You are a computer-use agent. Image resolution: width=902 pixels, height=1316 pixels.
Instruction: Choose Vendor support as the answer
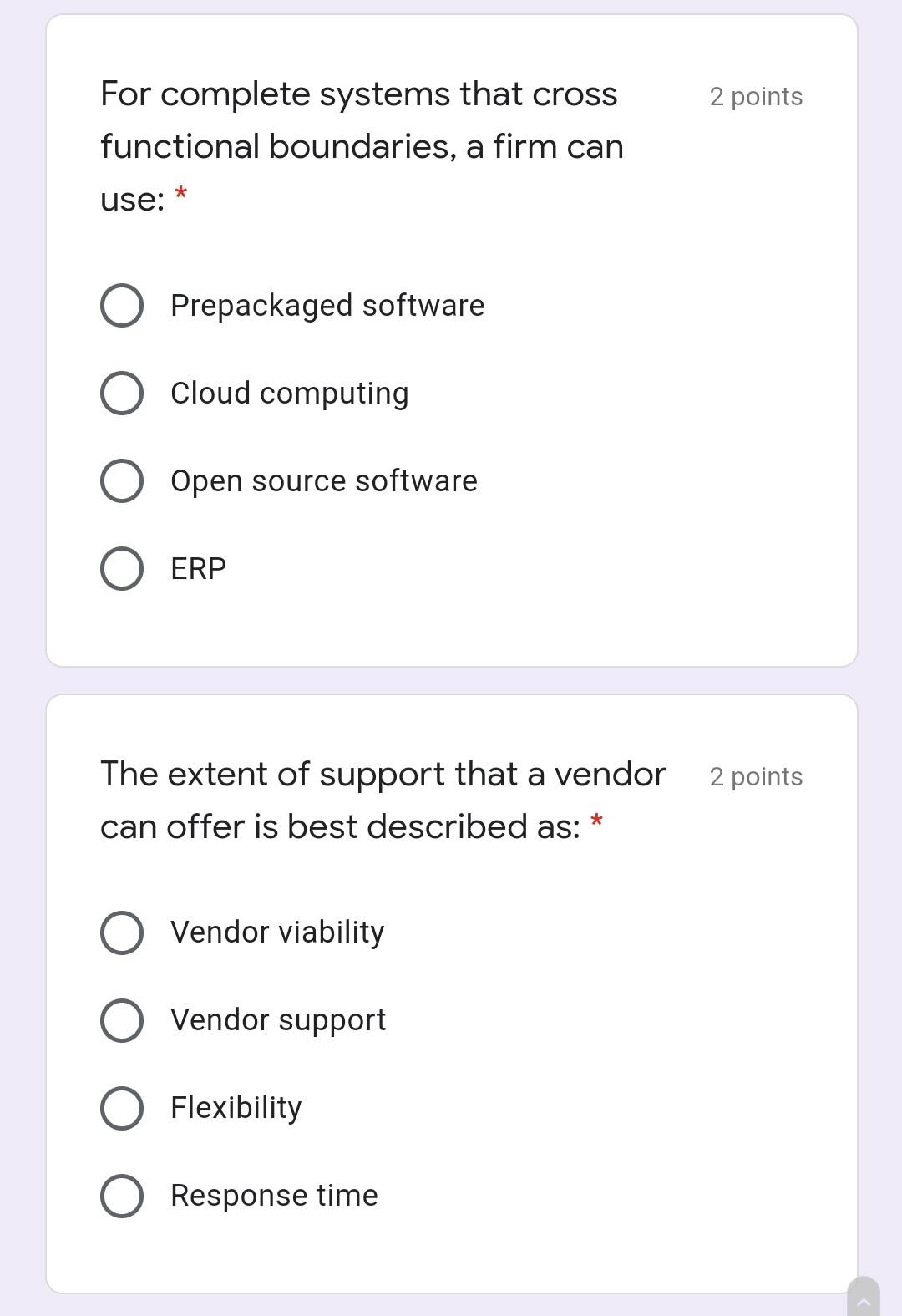[122, 1020]
